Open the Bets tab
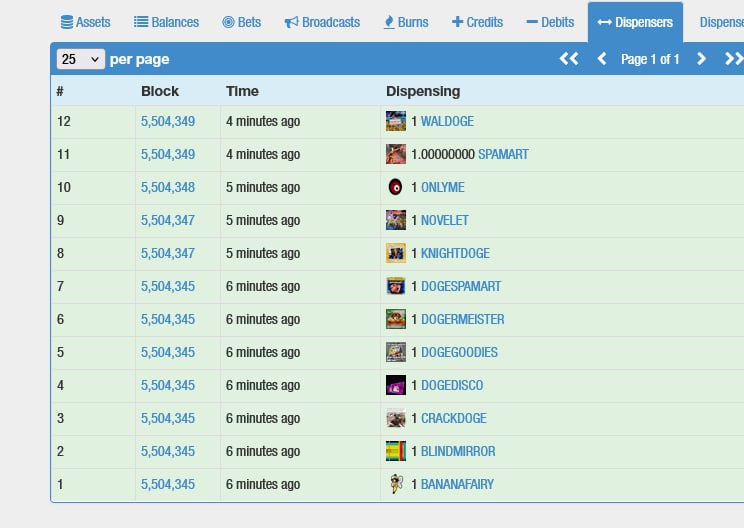This screenshot has width=744, height=528. tap(242, 22)
